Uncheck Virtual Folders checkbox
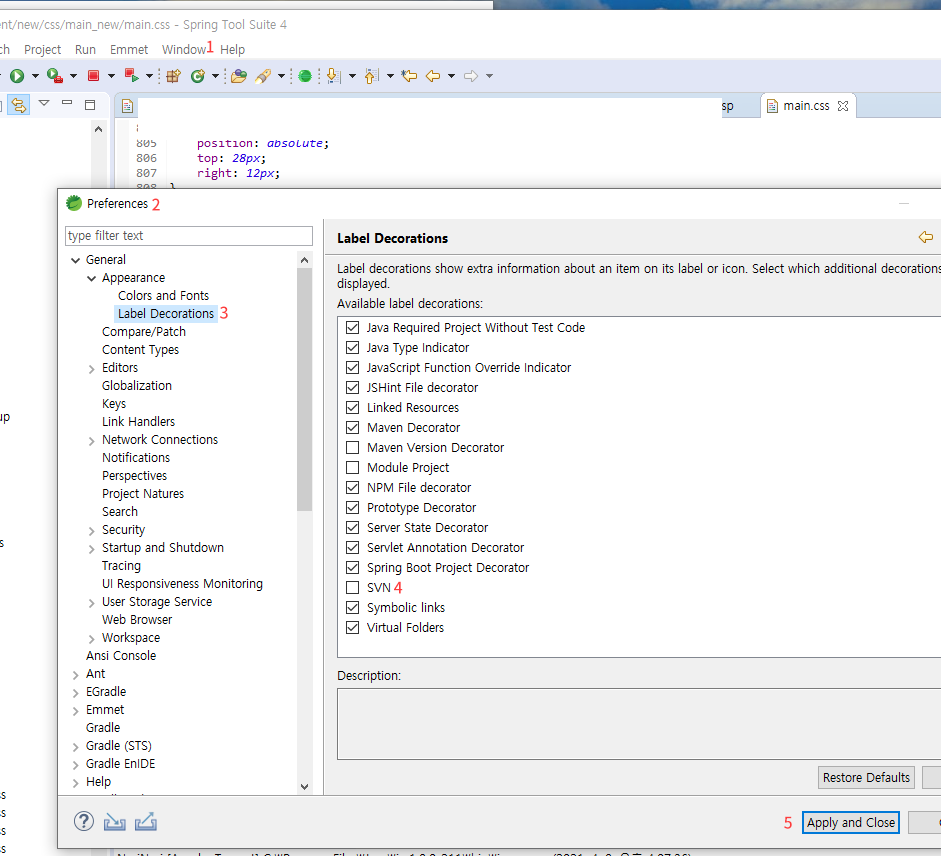The image size is (941, 856). pyautogui.click(x=352, y=628)
